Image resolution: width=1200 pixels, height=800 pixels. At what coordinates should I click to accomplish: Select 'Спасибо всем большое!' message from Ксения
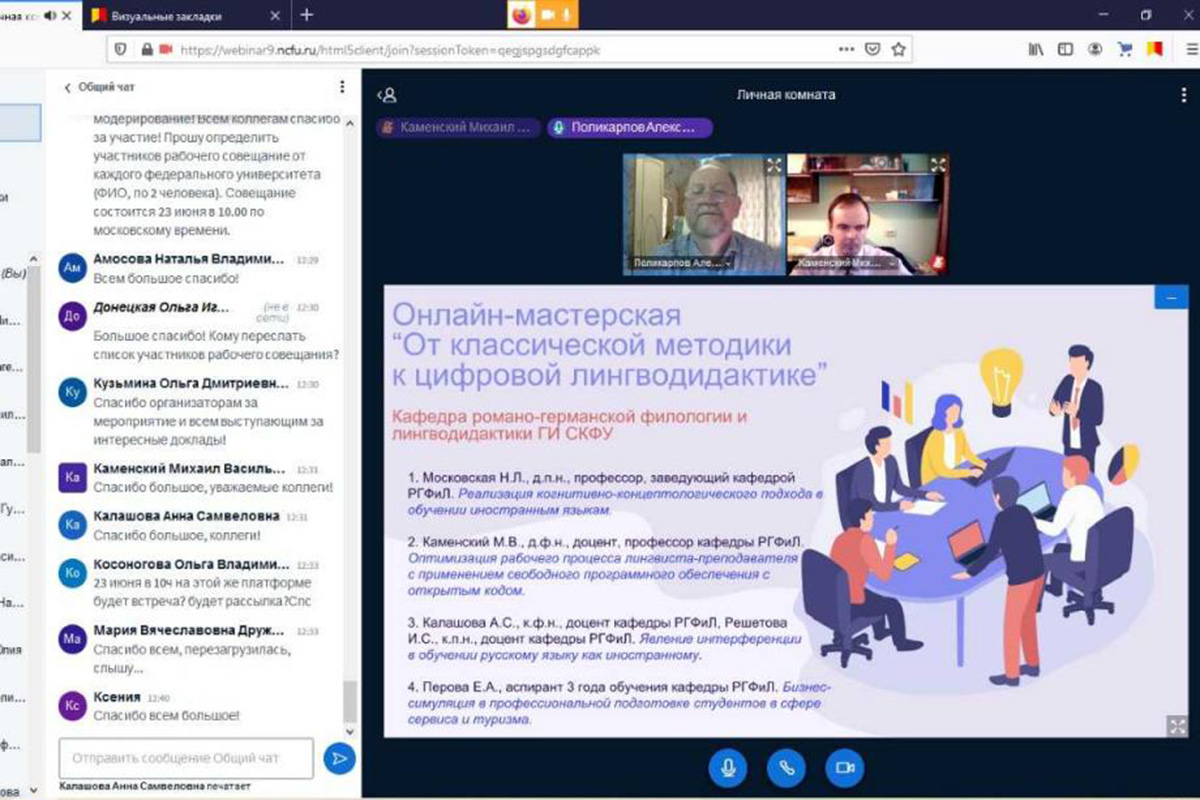166,715
